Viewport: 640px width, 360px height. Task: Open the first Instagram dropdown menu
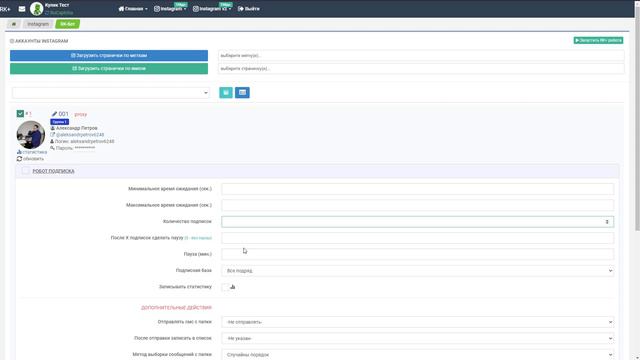point(170,9)
